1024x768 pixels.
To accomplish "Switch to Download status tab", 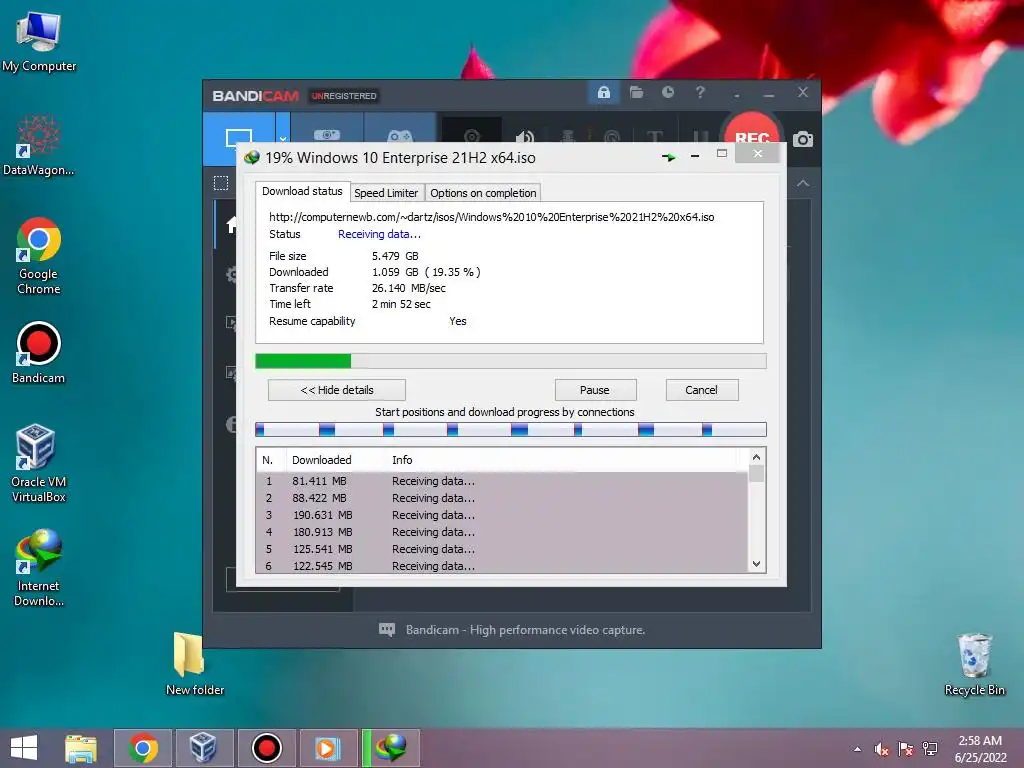I will 302,191.
